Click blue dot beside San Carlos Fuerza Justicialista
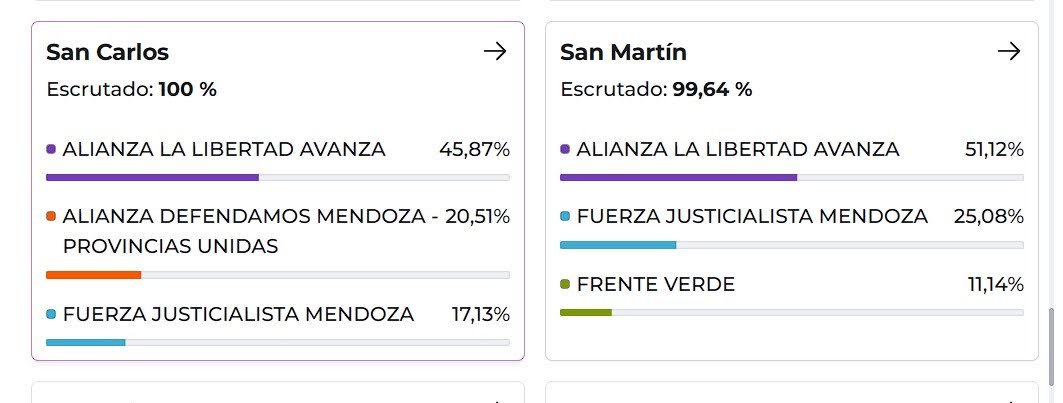 [x=51, y=314]
